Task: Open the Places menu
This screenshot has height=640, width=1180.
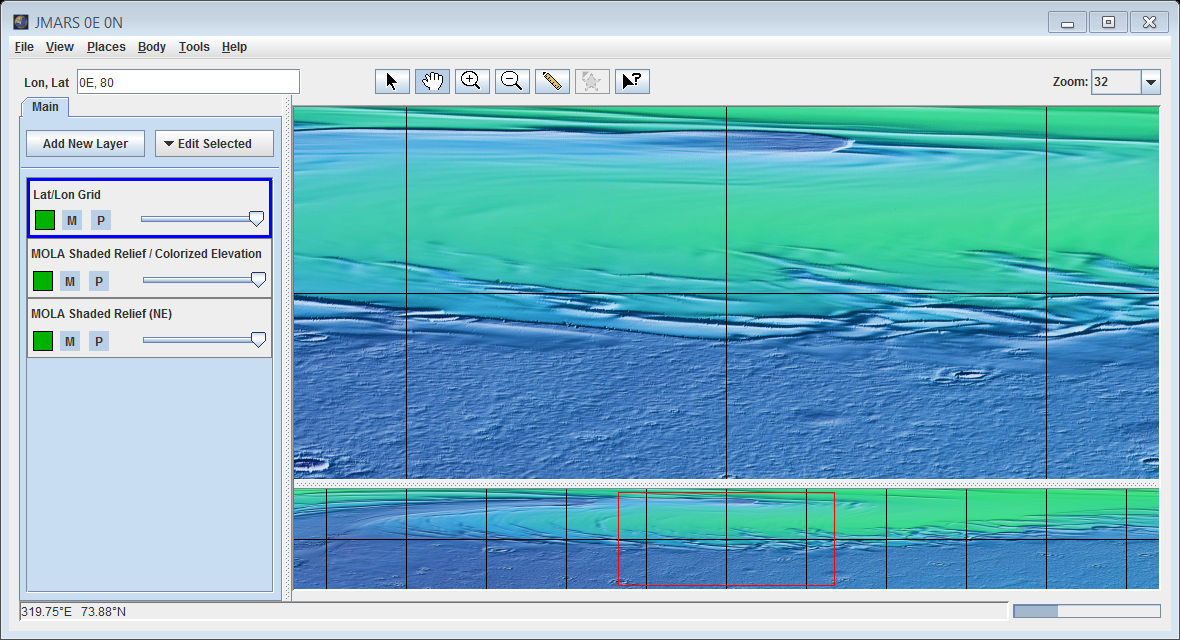Action: click(106, 47)
